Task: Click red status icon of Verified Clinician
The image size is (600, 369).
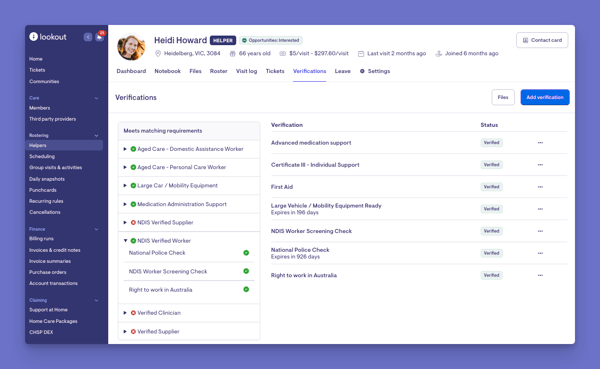Action: 133,313
